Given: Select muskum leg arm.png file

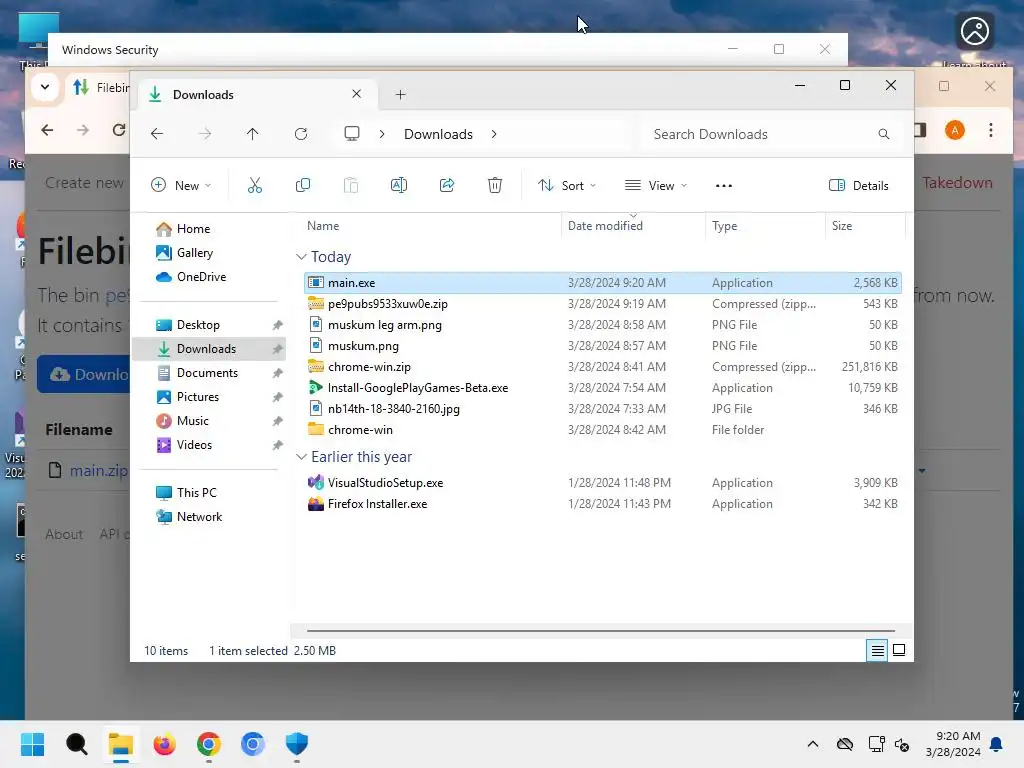Looking at the screenshot, I should tap(602, 325).
